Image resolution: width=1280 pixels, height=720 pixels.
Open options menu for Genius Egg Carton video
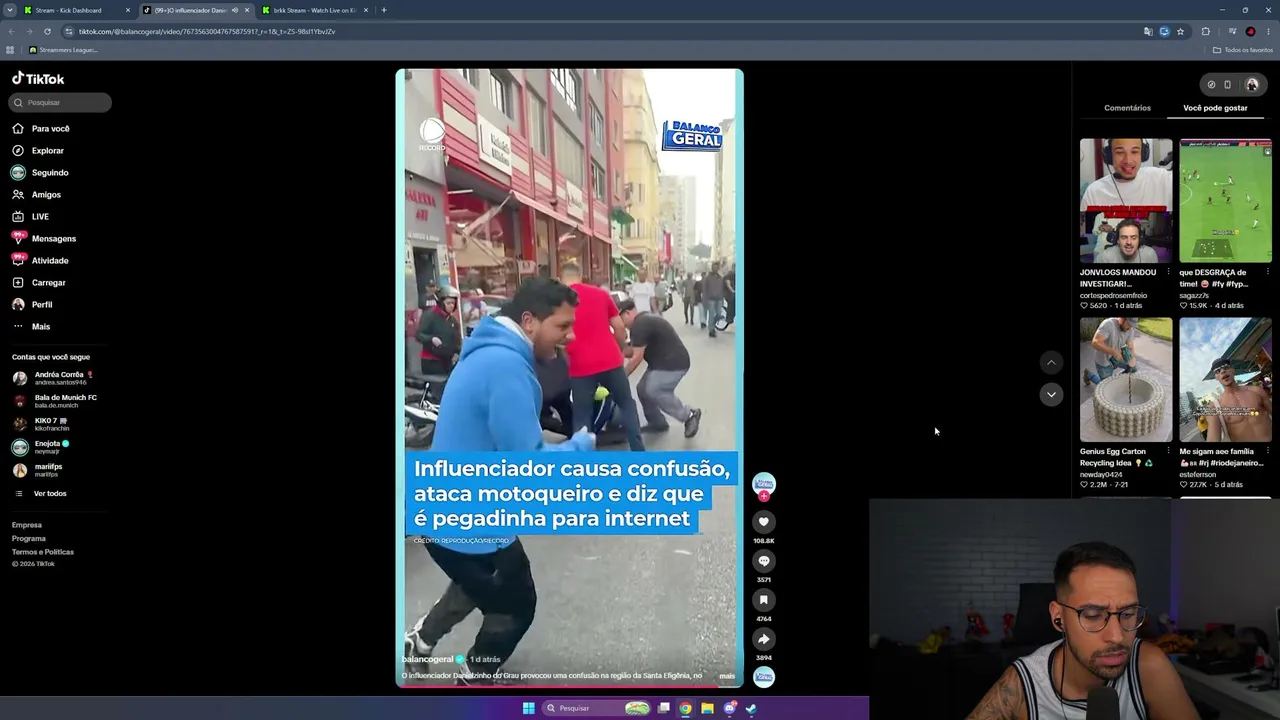(x=1168, y=451)
